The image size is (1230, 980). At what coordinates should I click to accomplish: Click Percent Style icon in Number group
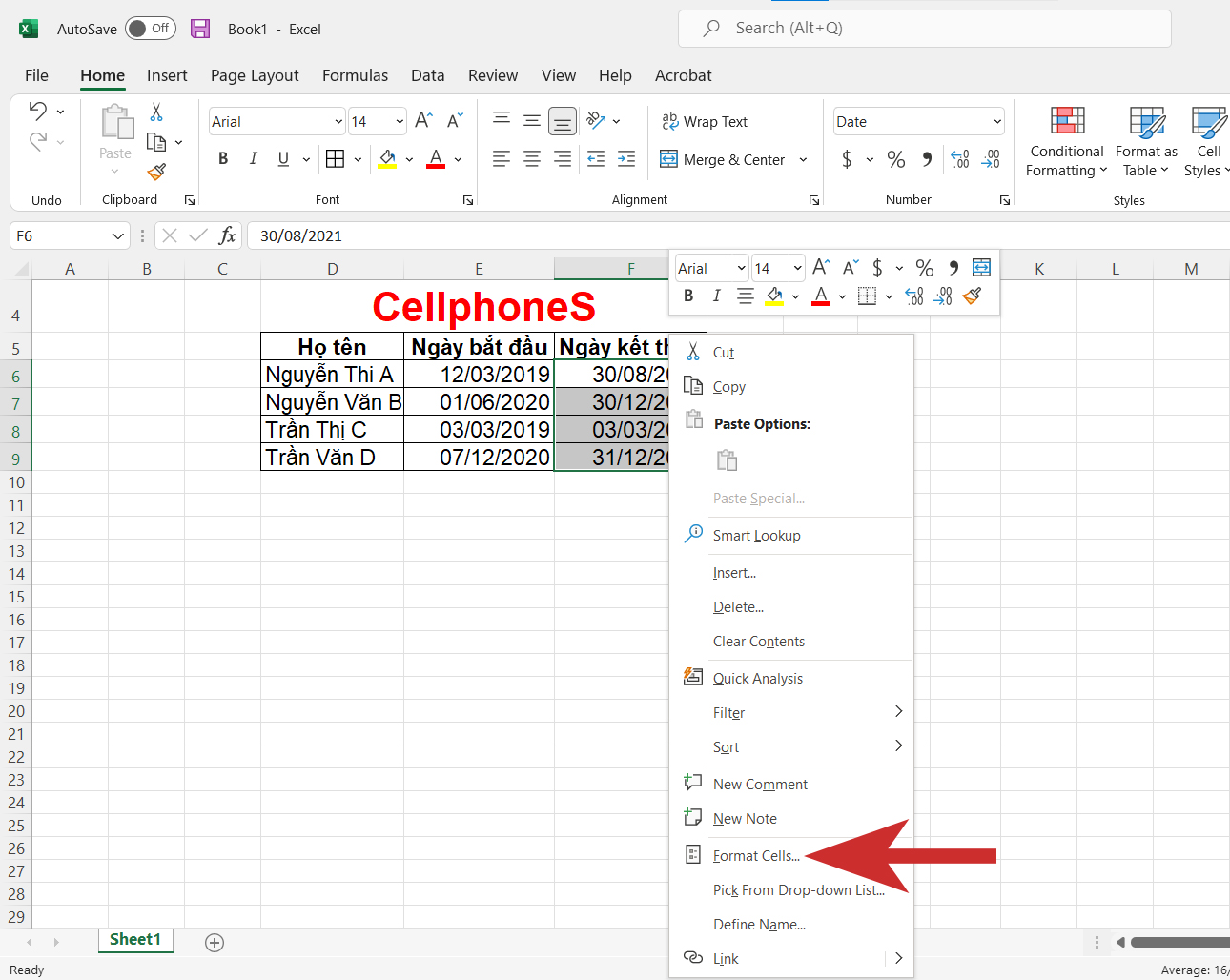point(895,159)
